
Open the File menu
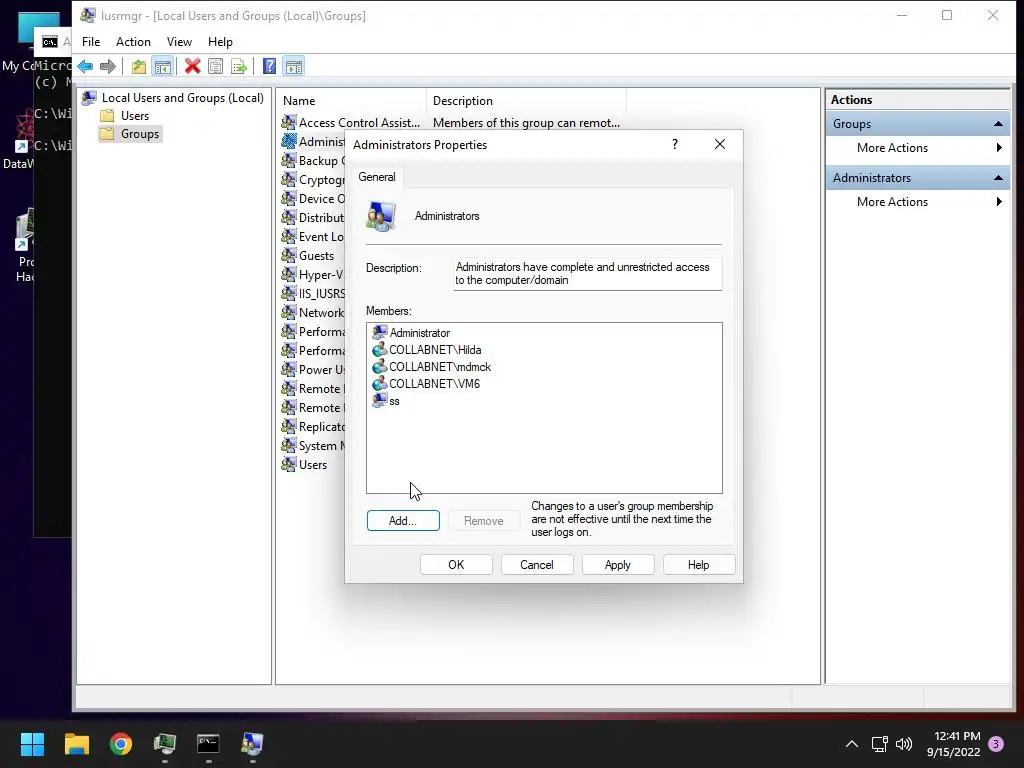(x=91, y=42)
